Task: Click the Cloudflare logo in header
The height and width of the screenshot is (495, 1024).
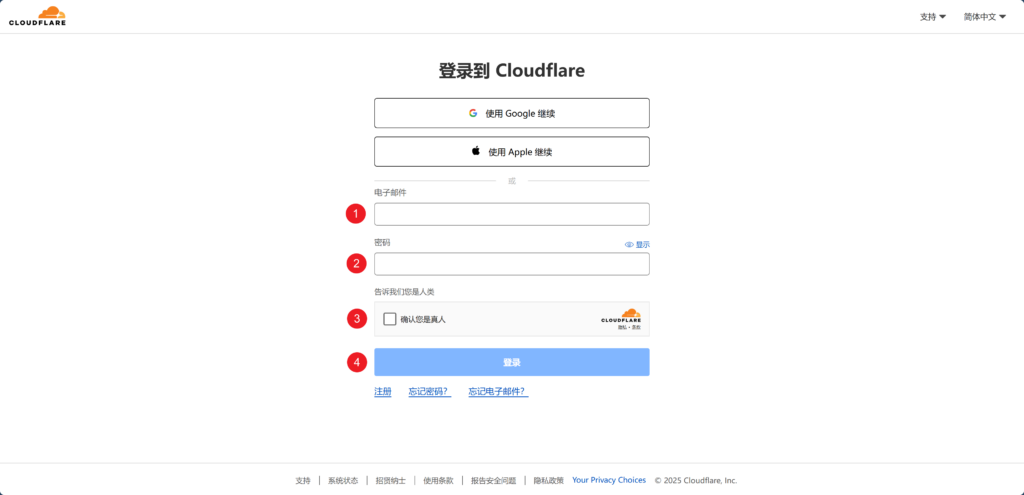Action: (37, 16)
